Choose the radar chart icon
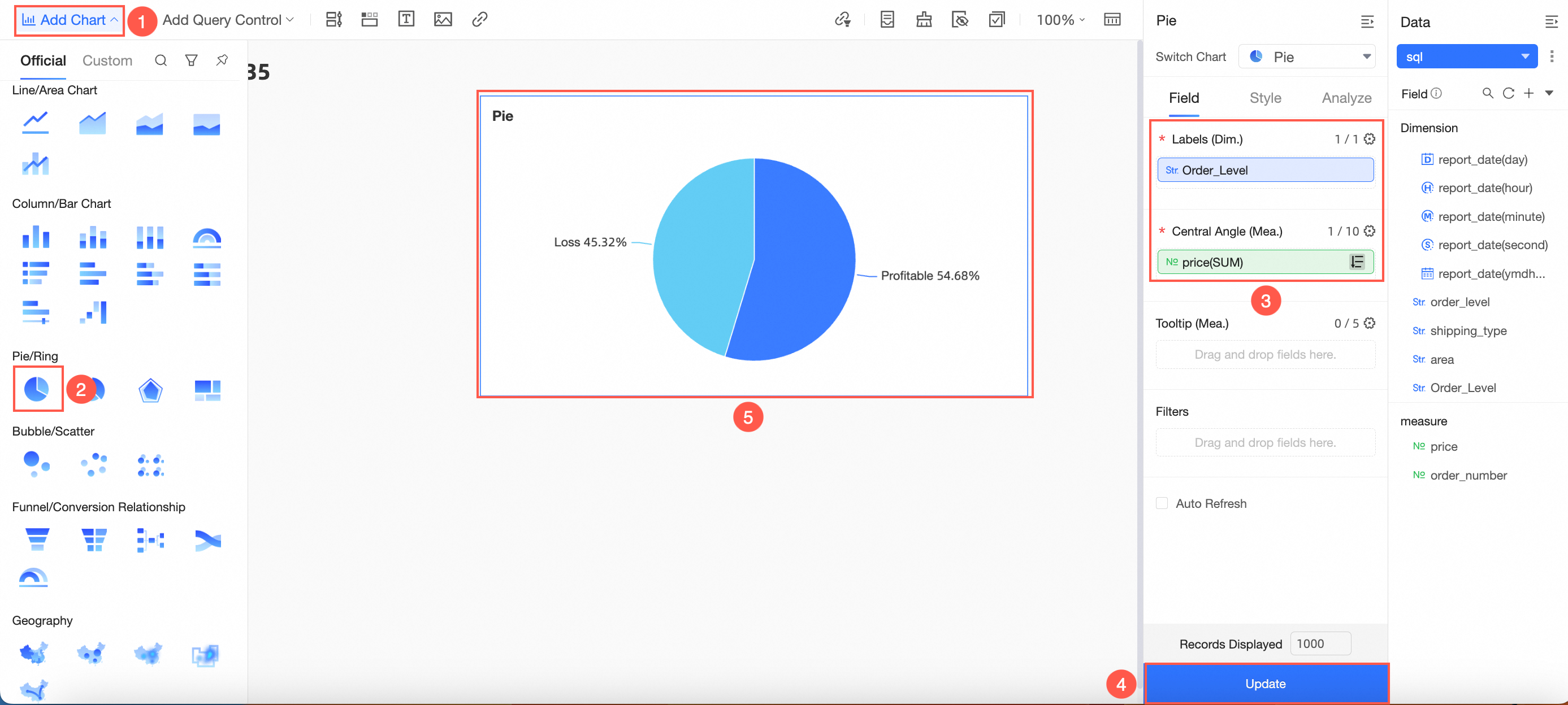Viewport: 1568px width, 705px height. (150, 390)
